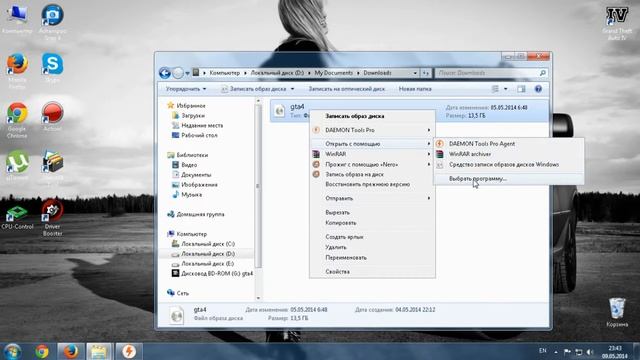Open the Grand Theft Auto IV desktop shortcut

[x=617, y=22]
